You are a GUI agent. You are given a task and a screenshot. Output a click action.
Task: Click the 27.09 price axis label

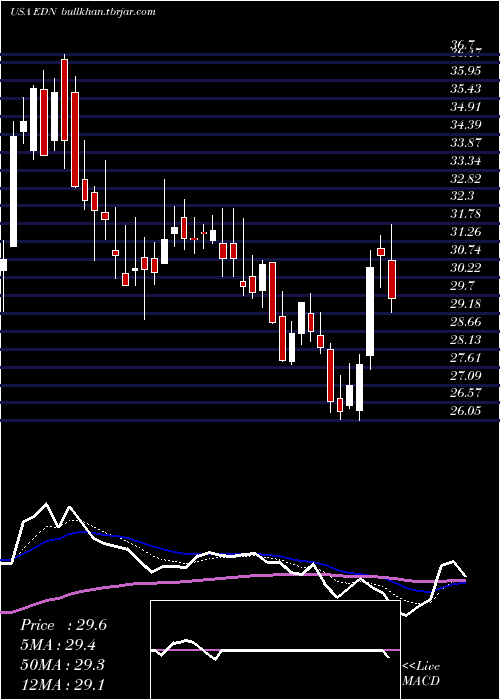[x=466, y=375]
